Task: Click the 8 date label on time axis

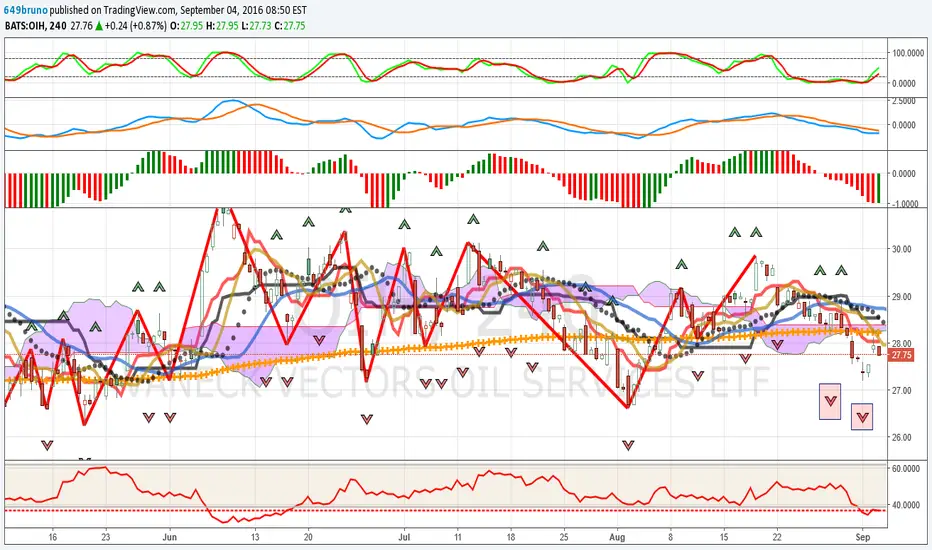Action: [670, 537]
